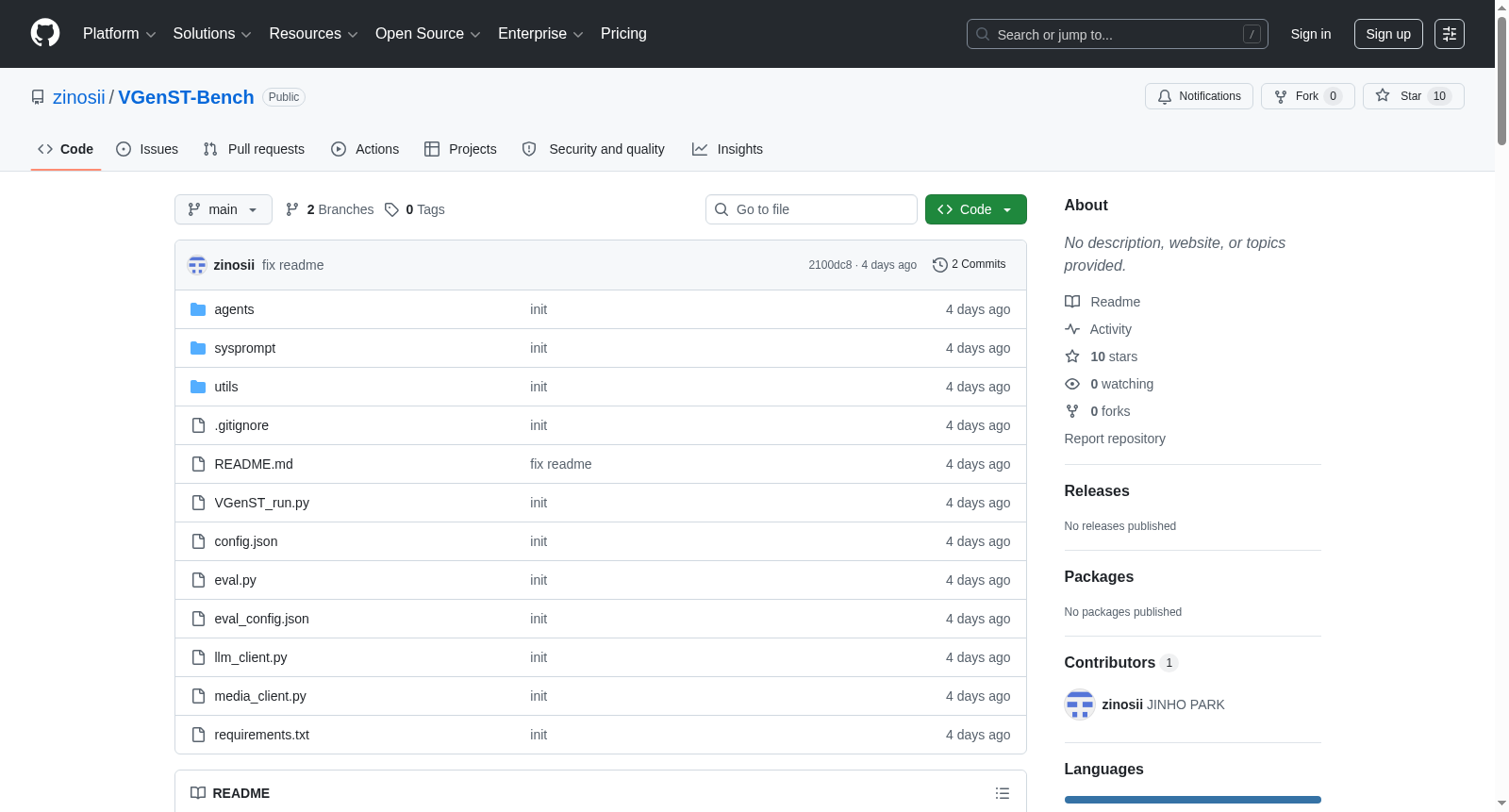The width and height of the screenshot is (1509, 812).
Task: Open the Code tab
Action: coord(66,149)
